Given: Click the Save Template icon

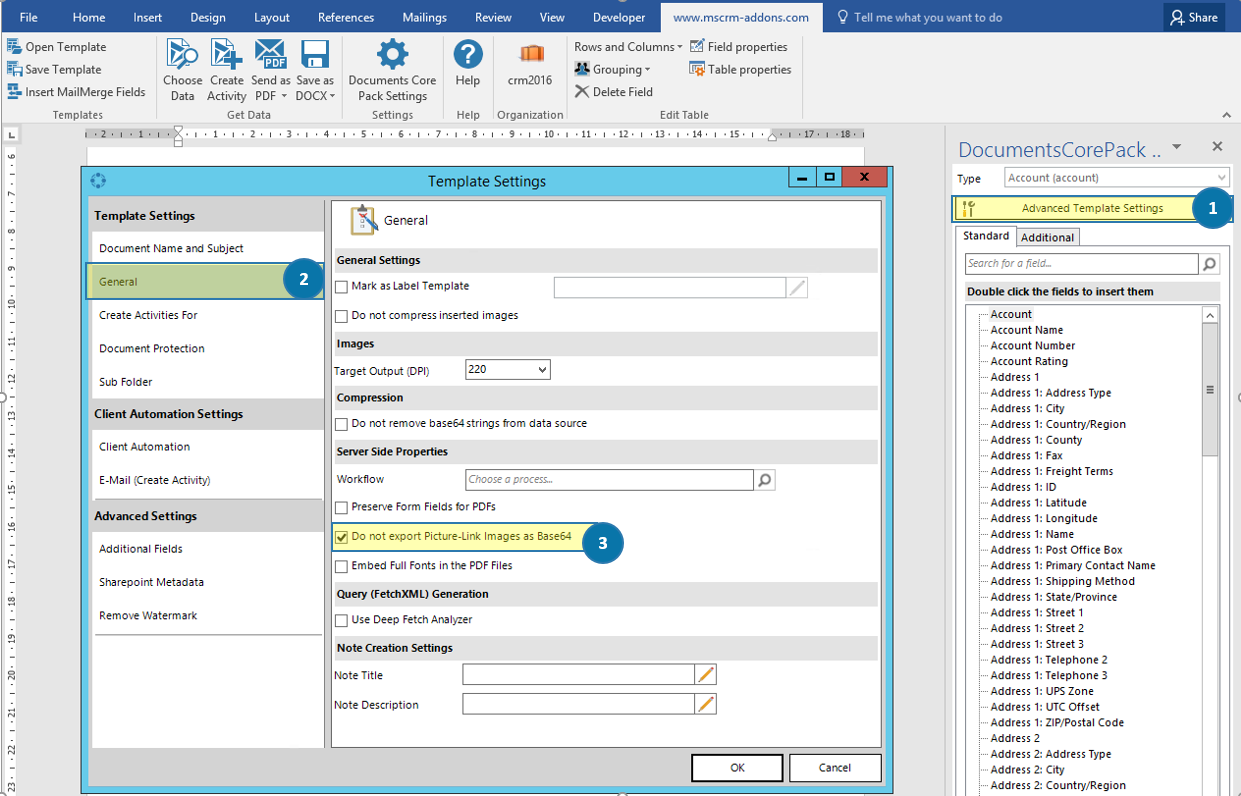Looking at the screenshot, I should pyautogui.click(x=14, y=69).
